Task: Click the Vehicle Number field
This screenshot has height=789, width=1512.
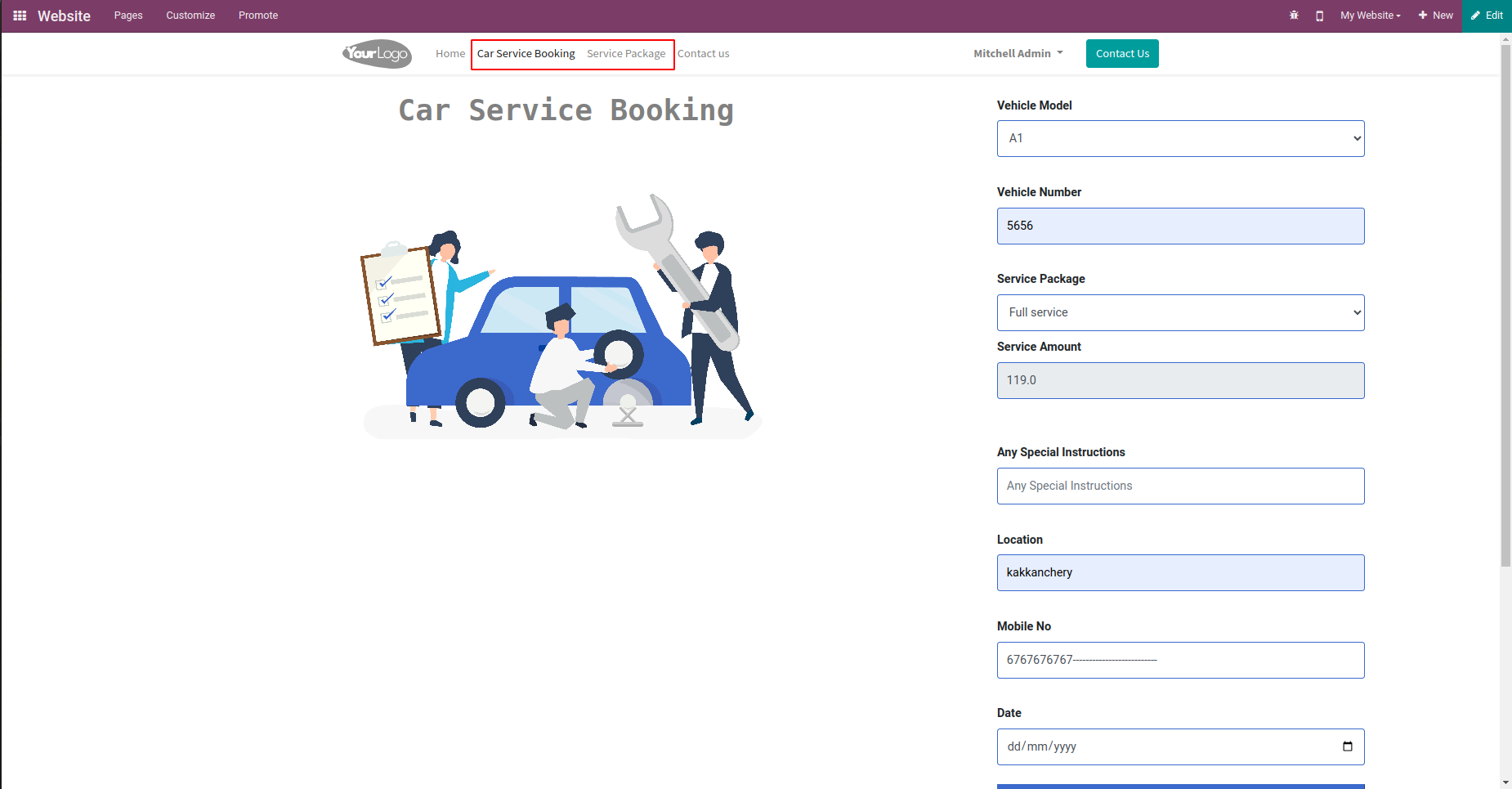Action: pyautogui.click(x=1180, y=226)
